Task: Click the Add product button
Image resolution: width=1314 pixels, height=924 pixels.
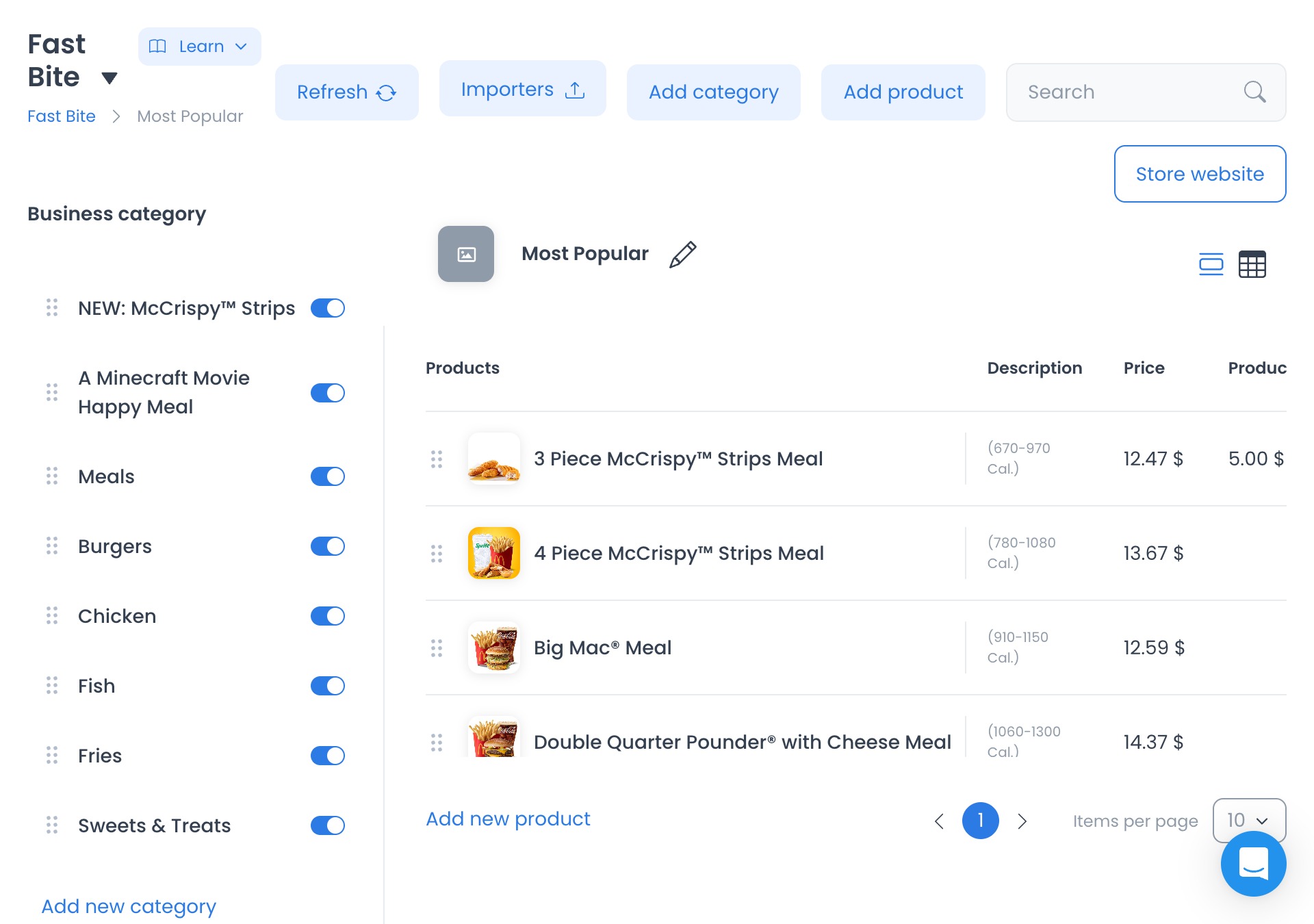Action: (903, 92)
